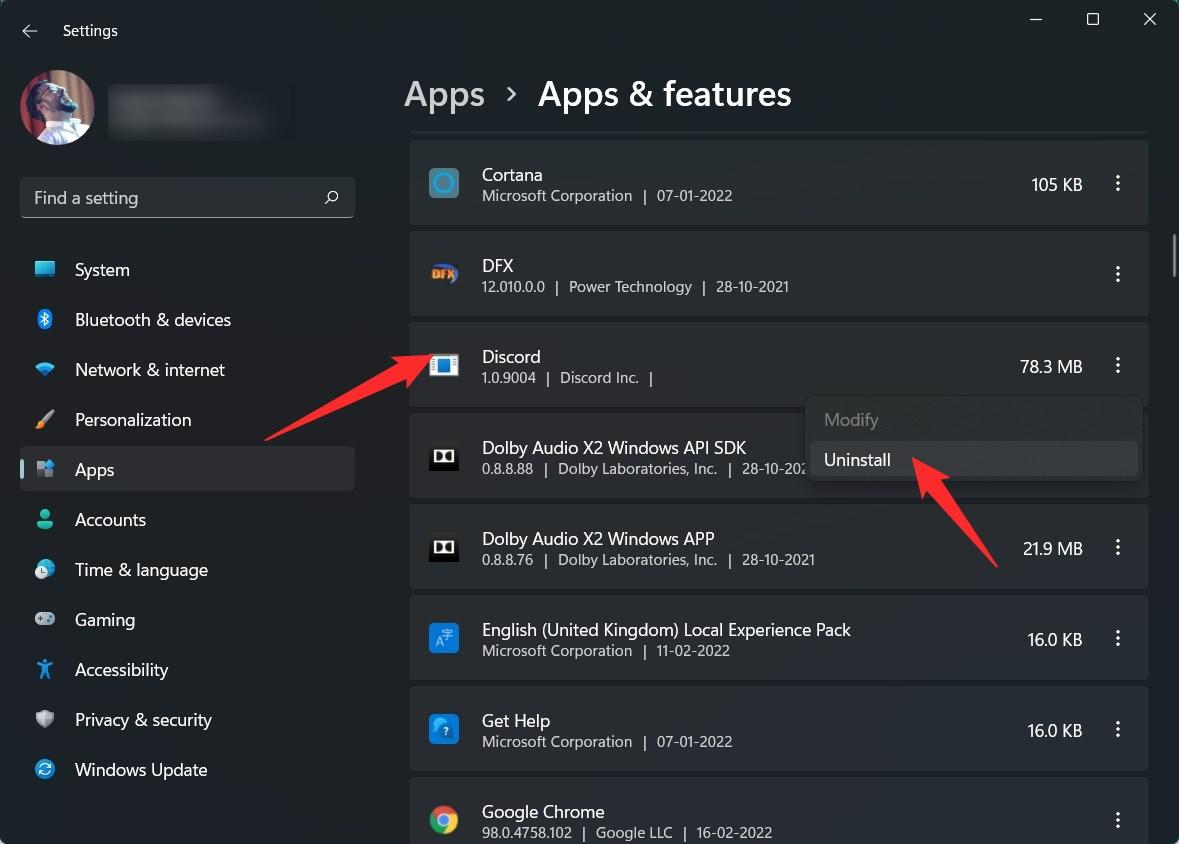This screenshot has width=1179, height=844.
Task: Click the Google Chrome icon
Action: (x=444, y=820)
